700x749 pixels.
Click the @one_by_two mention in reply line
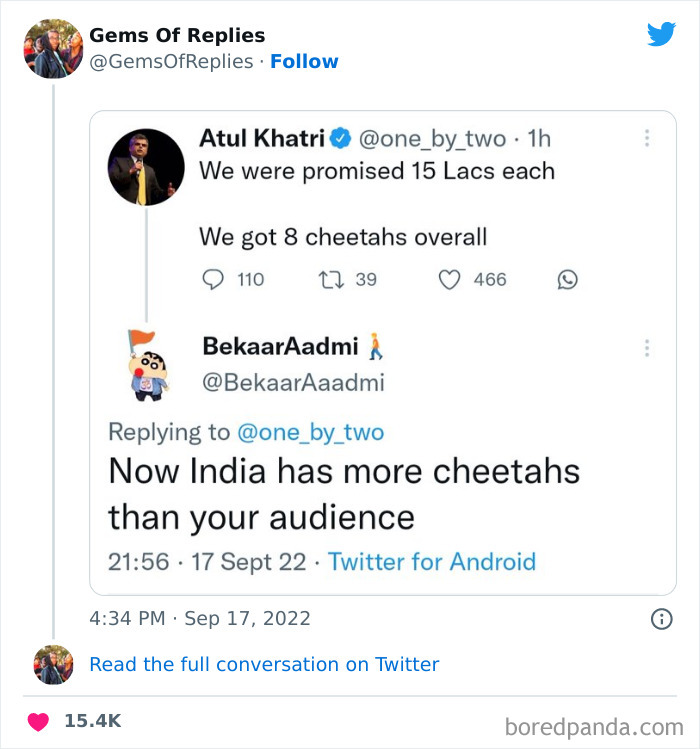click(x=310, y=432)
